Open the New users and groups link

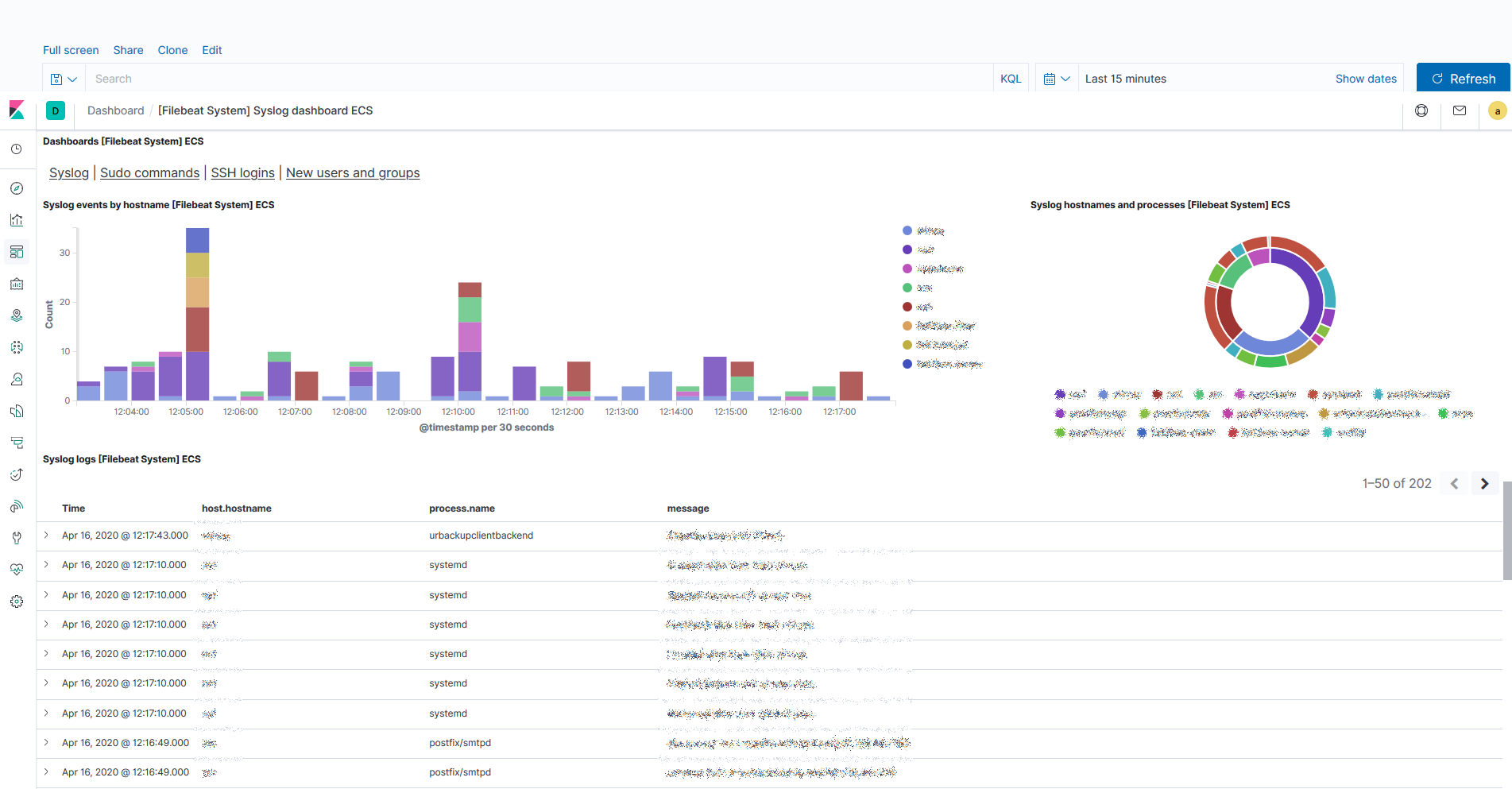tap(353, 172)
